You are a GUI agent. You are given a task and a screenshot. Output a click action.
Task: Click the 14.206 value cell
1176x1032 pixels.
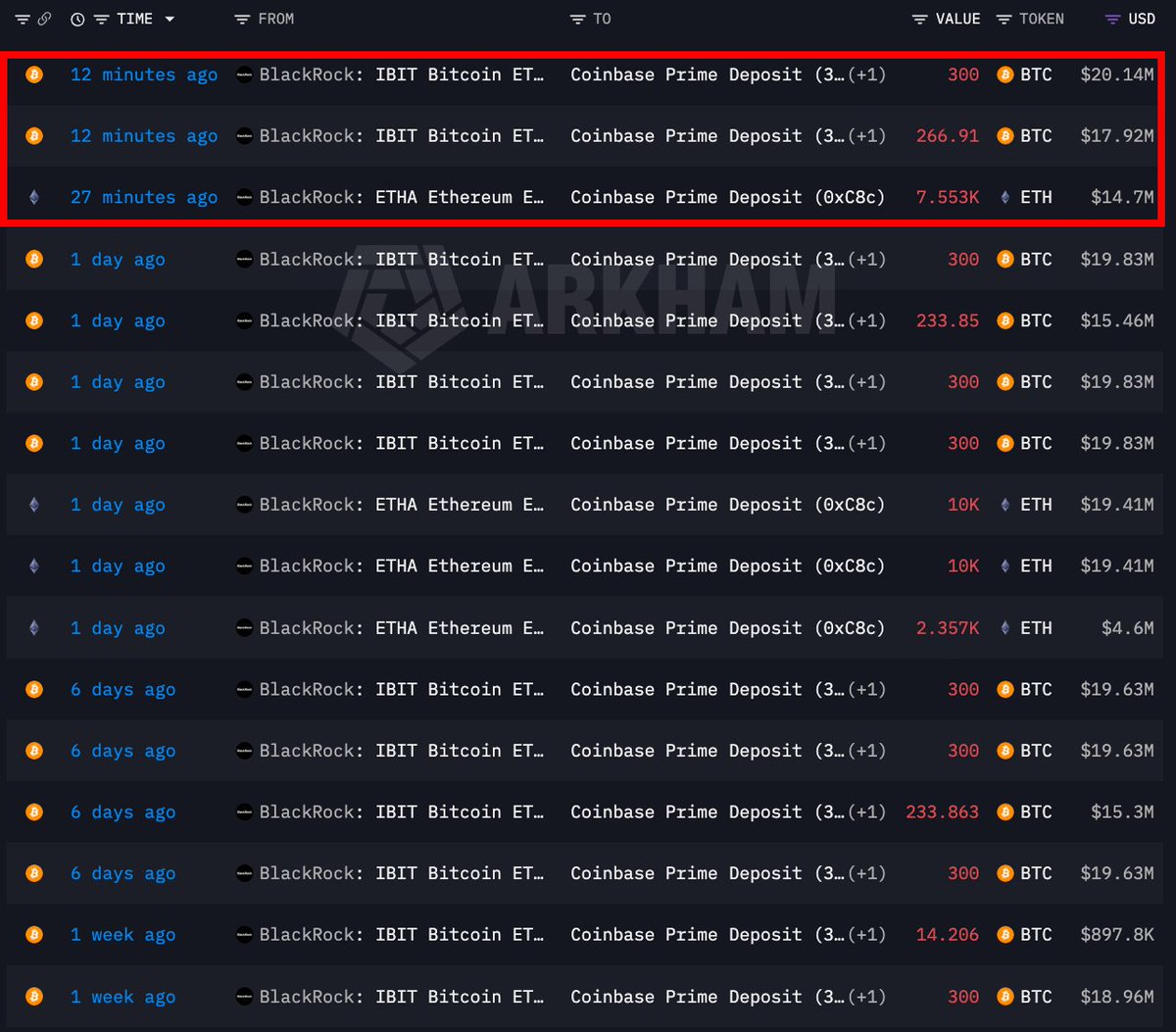point(948,935)
